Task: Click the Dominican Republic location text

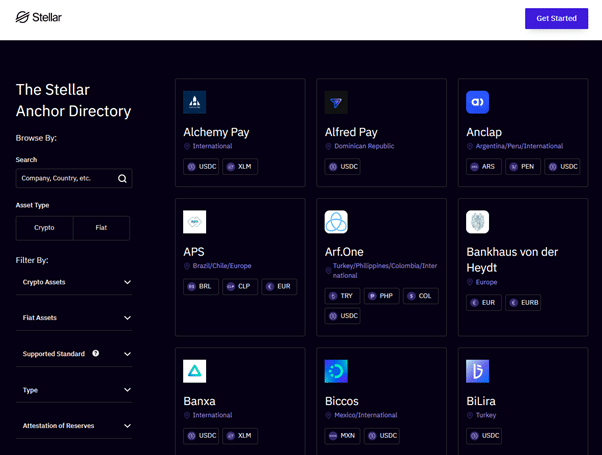Action: tap(364, 146)
